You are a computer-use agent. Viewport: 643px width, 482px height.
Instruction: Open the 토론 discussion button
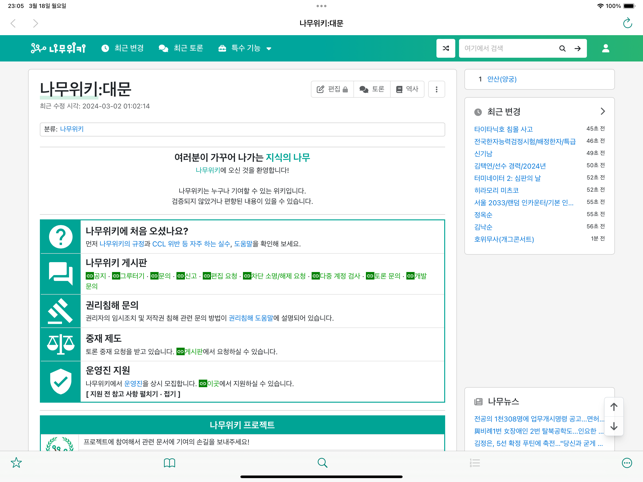372,89
